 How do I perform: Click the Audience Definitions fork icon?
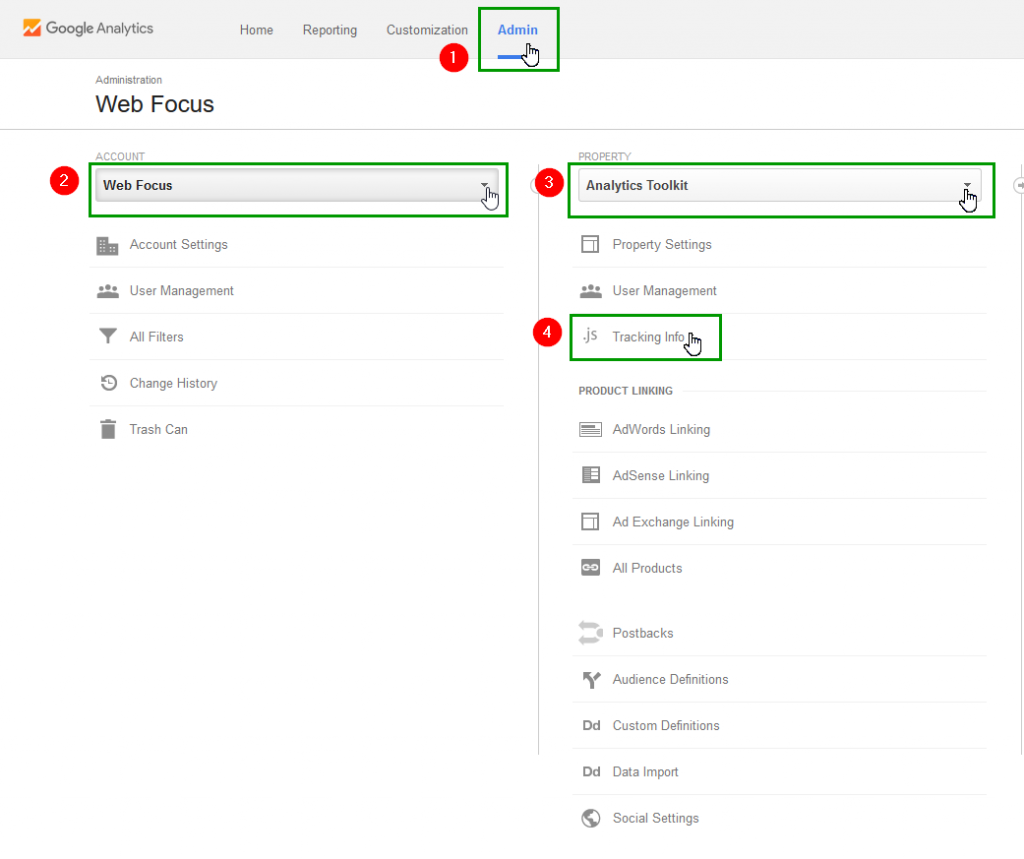pos(591,680)
